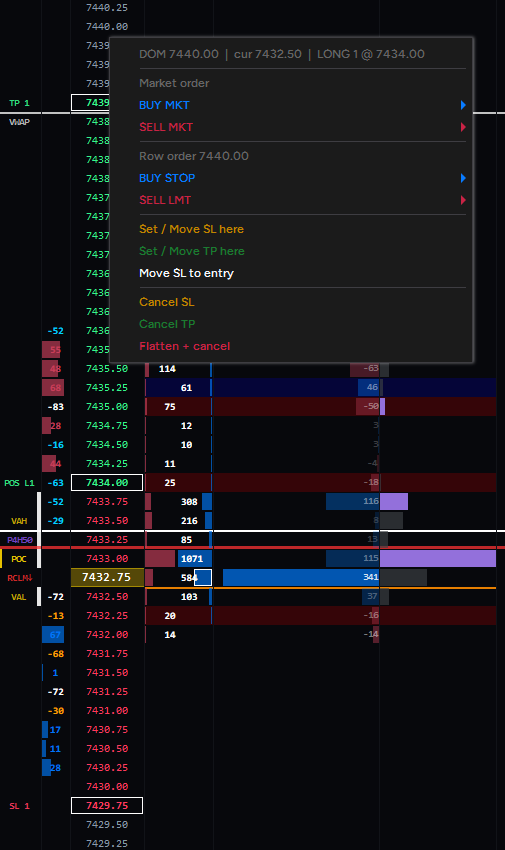
Task: Click the POC level label
Action: coord(19,559)
